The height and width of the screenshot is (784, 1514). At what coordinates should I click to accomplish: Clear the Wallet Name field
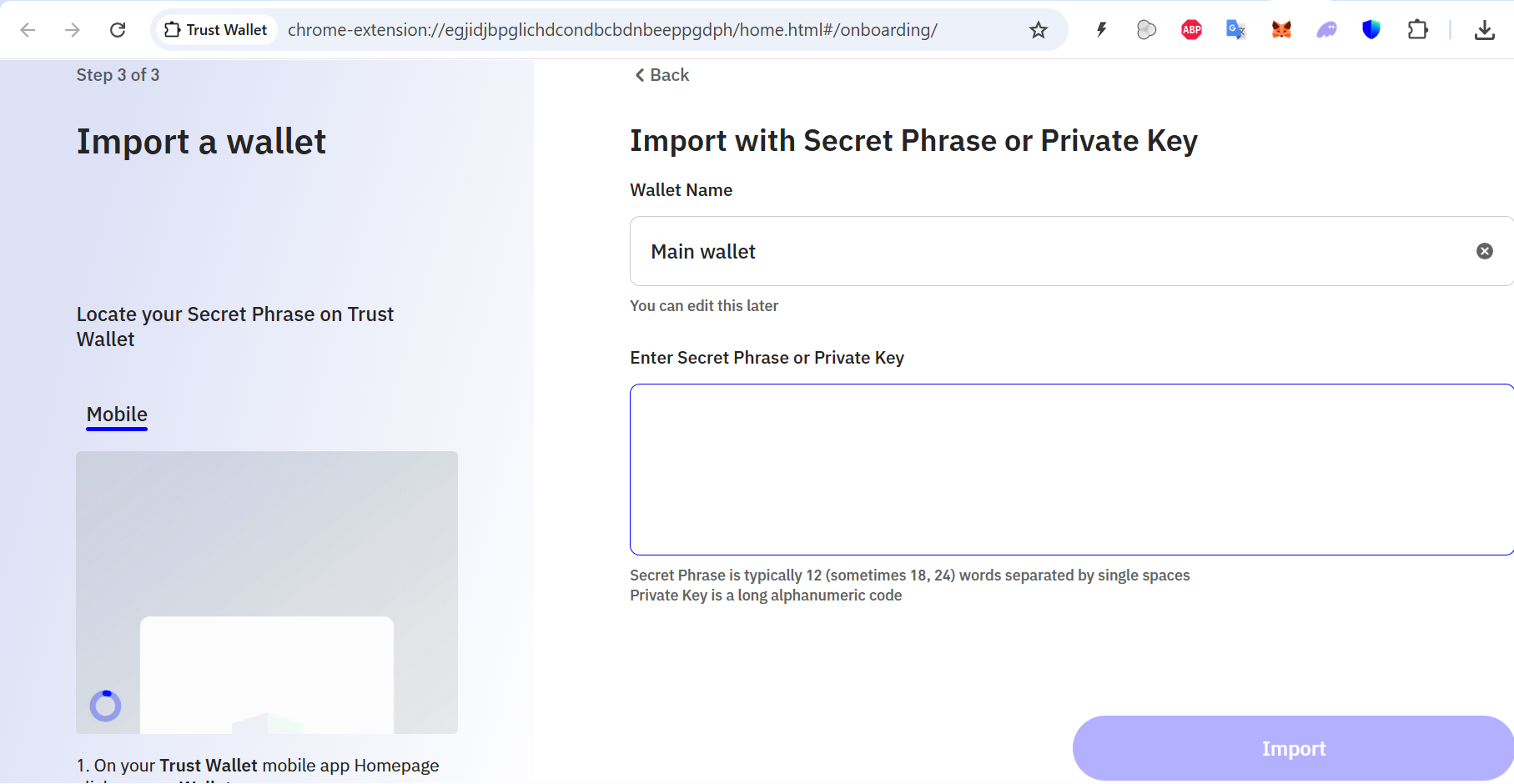pos(1484,251)
